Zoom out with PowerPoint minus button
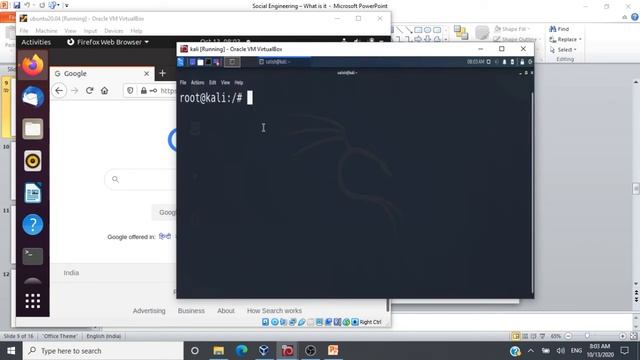This screenshot has width=640, height=360. (568, 336)
